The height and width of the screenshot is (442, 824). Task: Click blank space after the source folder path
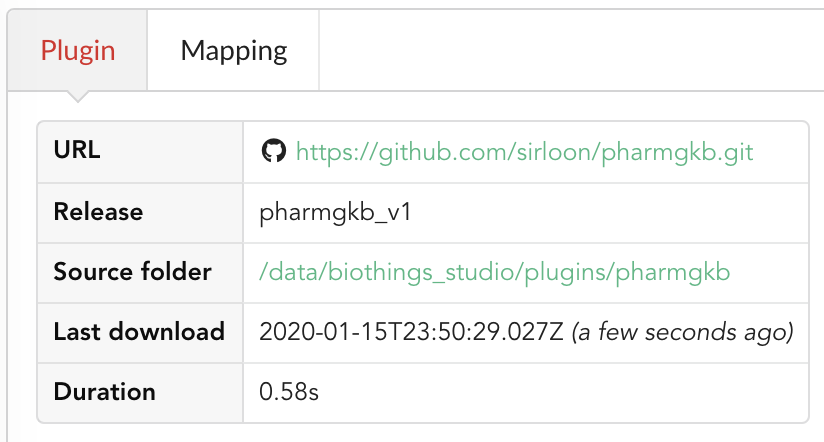coord(769,272)
